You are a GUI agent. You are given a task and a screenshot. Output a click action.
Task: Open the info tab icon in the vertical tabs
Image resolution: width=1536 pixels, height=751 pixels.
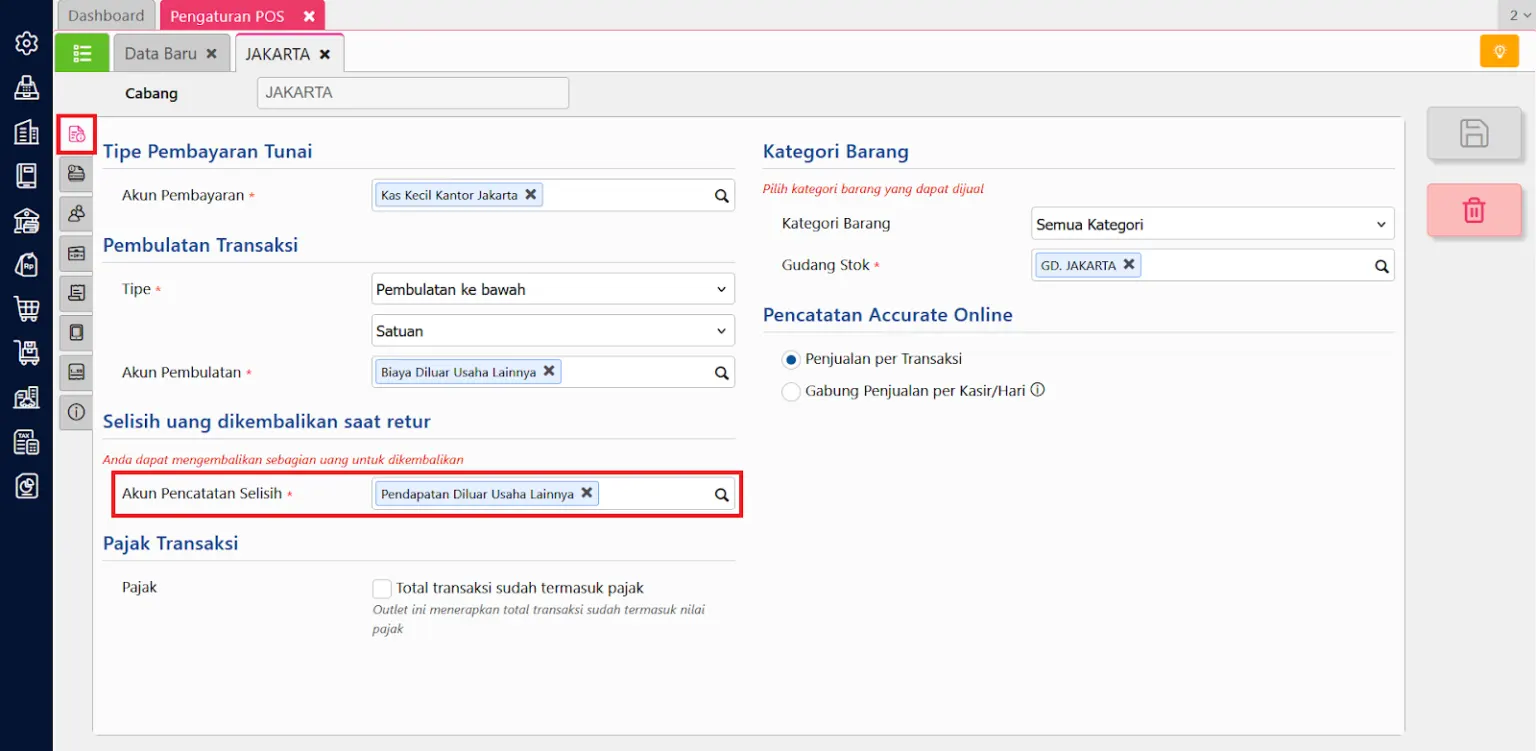[x=76, y=411]
